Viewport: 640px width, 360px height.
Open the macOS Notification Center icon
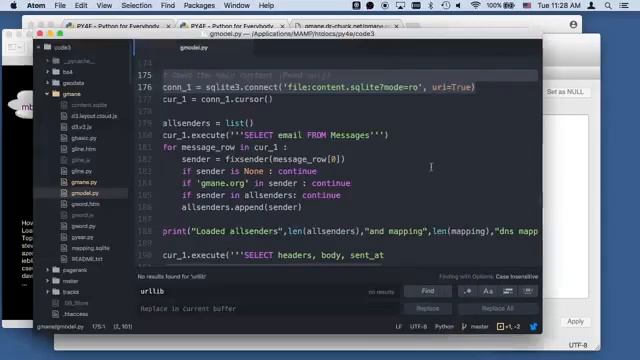(x=624, y=5)
